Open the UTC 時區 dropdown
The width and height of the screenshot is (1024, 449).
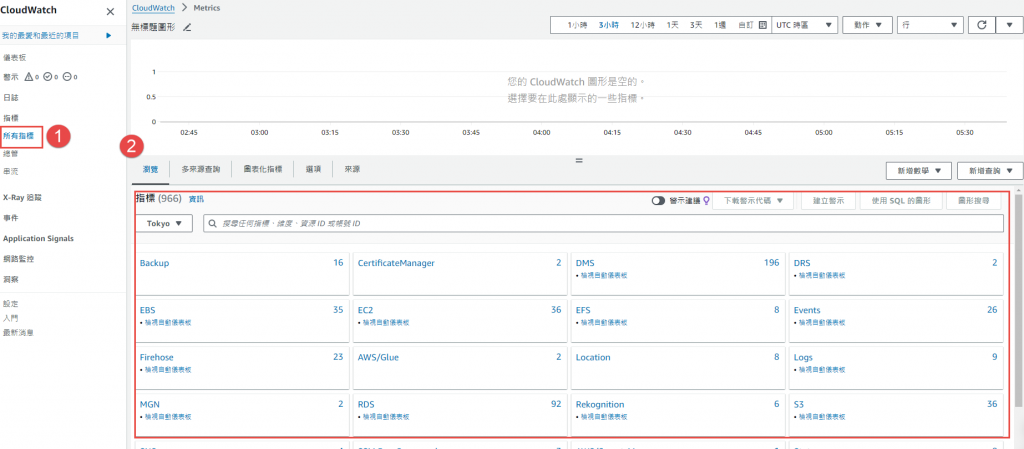tap(805, 25)
